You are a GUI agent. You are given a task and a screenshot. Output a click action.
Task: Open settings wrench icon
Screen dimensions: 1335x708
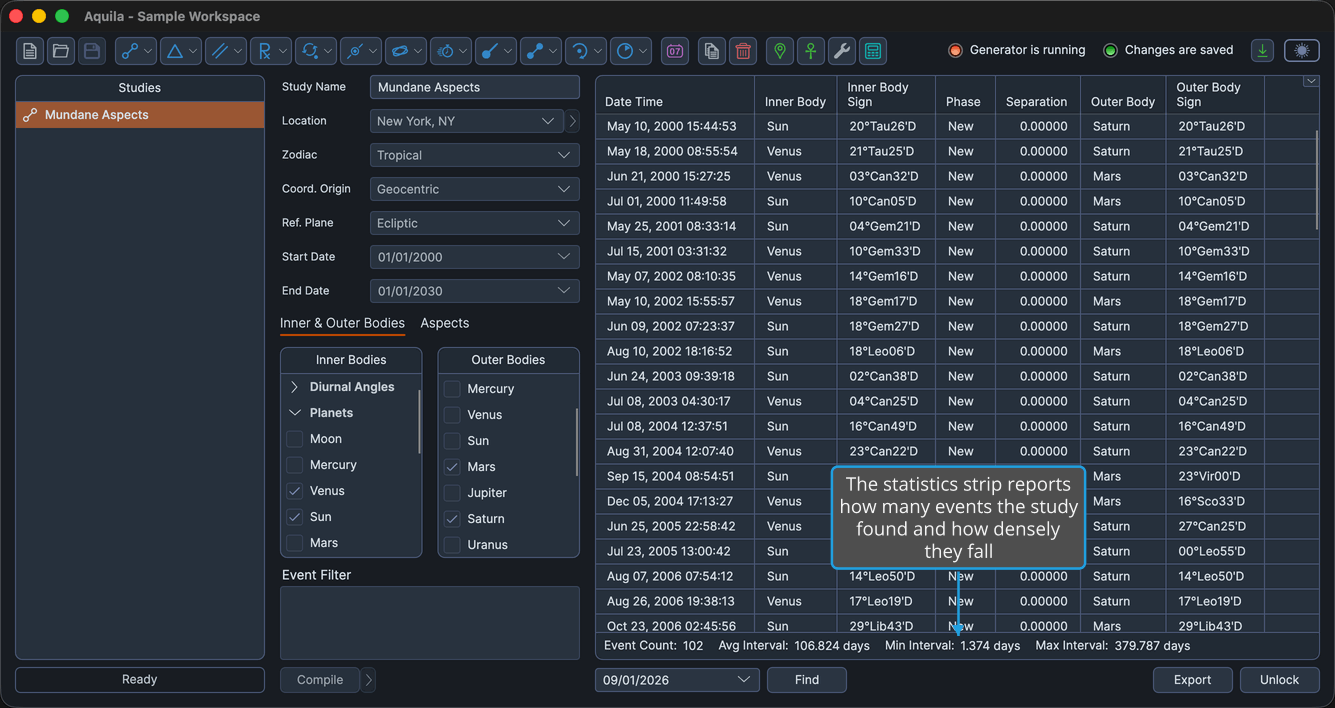[x=842, y=51]
